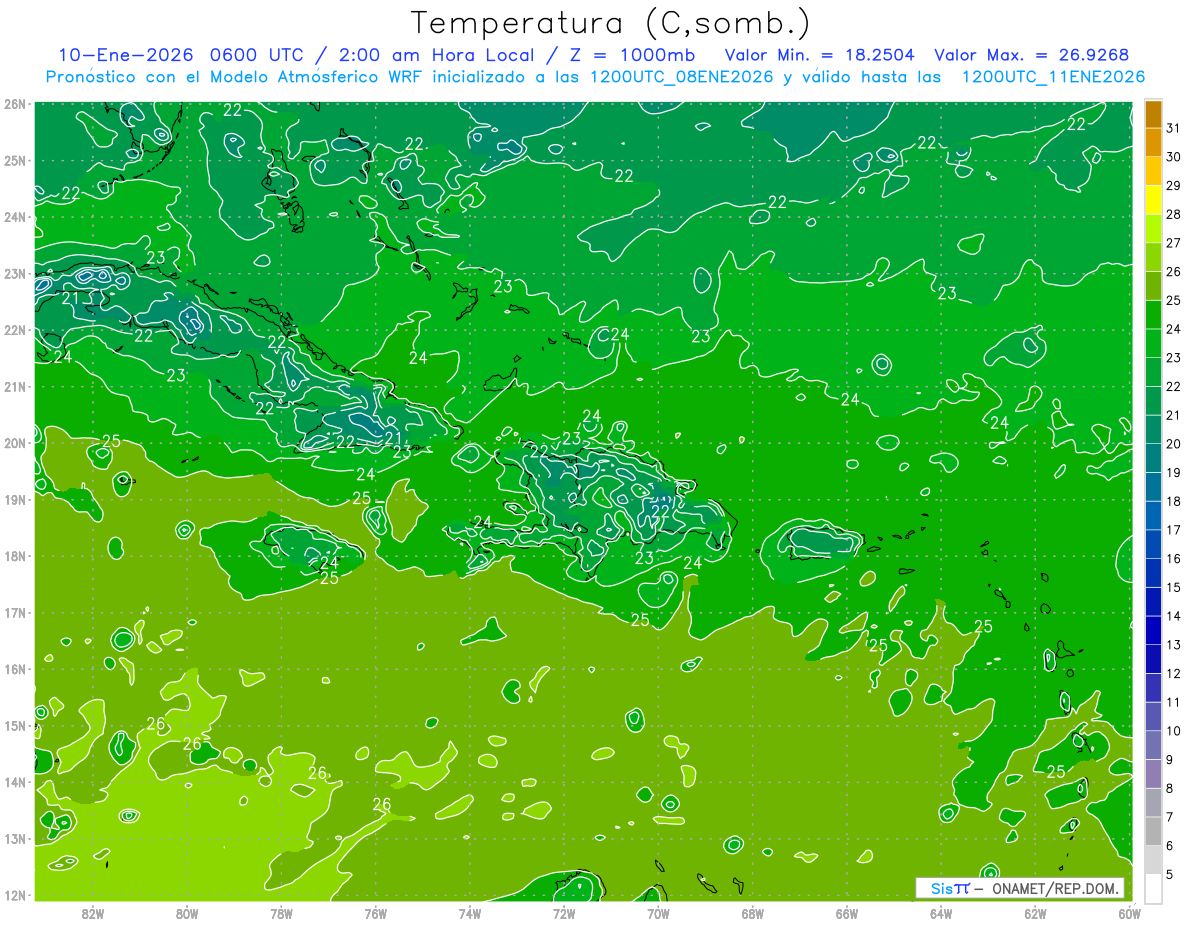1200x927 pixels.
Task: Click the '76W' longitude axis label
Action: 376,912
